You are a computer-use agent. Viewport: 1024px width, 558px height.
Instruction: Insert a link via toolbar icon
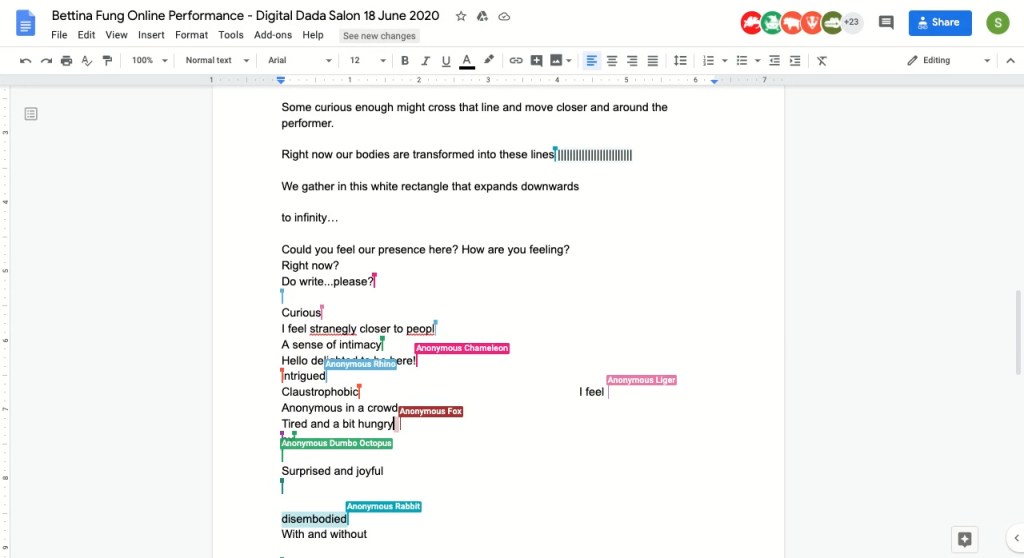pyautogui.click(x=516, y=61)
